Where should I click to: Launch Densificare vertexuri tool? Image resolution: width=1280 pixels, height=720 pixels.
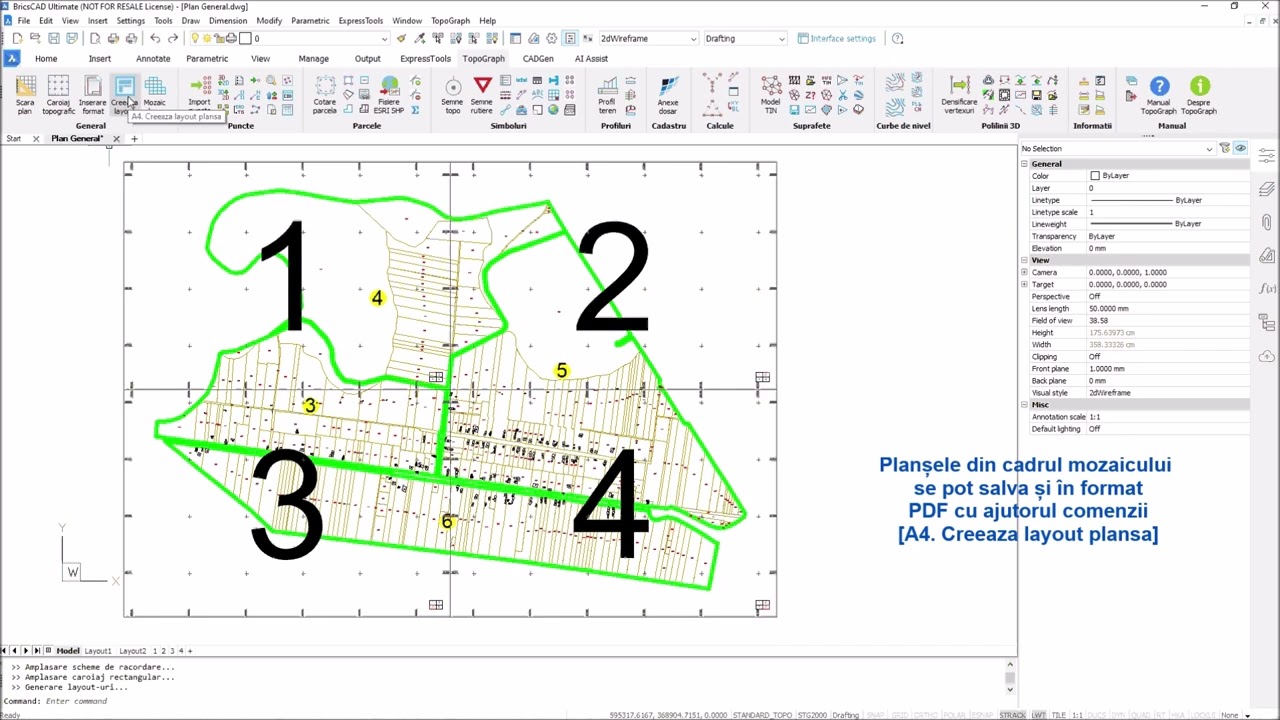pyautogui.click(x=959, y=95)
